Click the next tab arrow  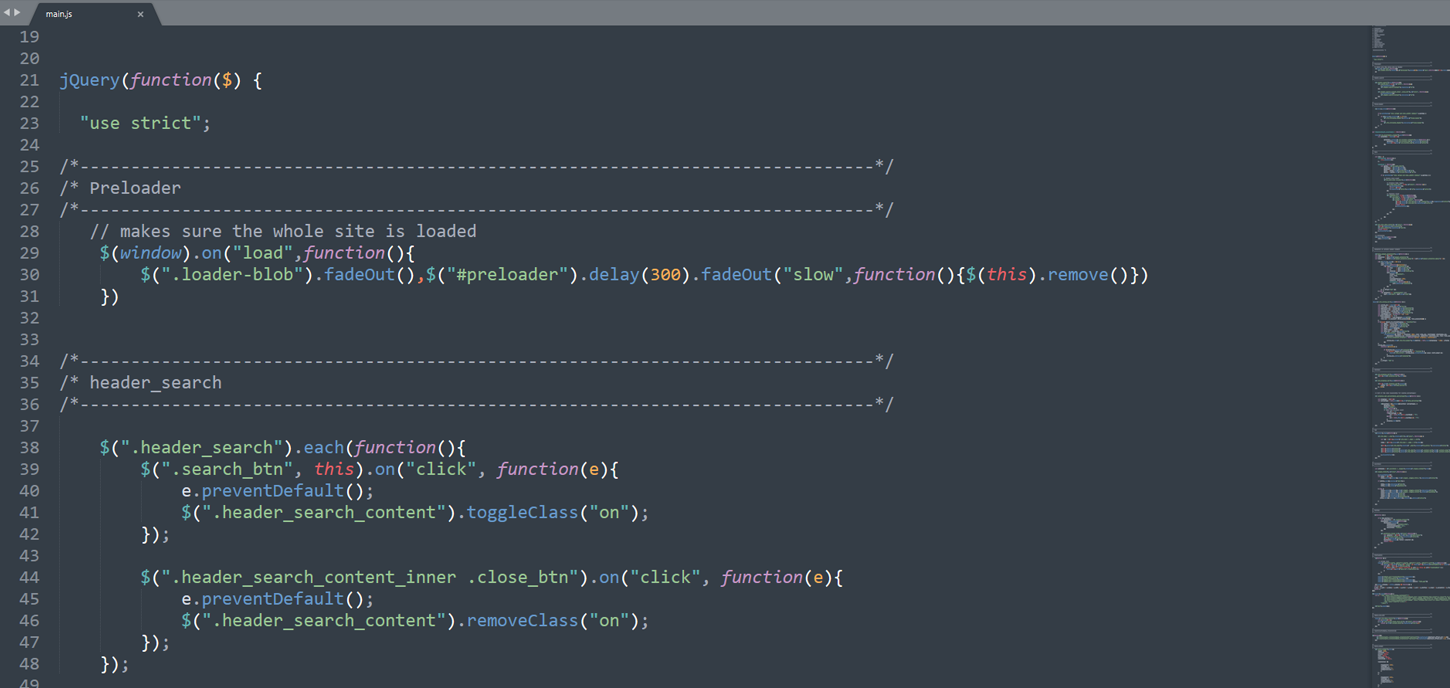tap(17, 13)
